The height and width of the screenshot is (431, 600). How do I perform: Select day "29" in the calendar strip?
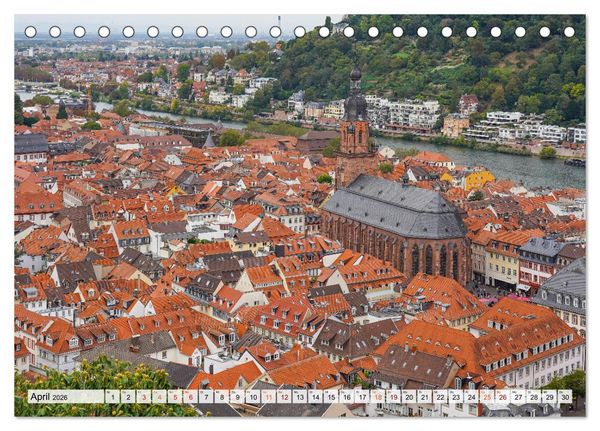pyautogui.click(x=550, y=397)
